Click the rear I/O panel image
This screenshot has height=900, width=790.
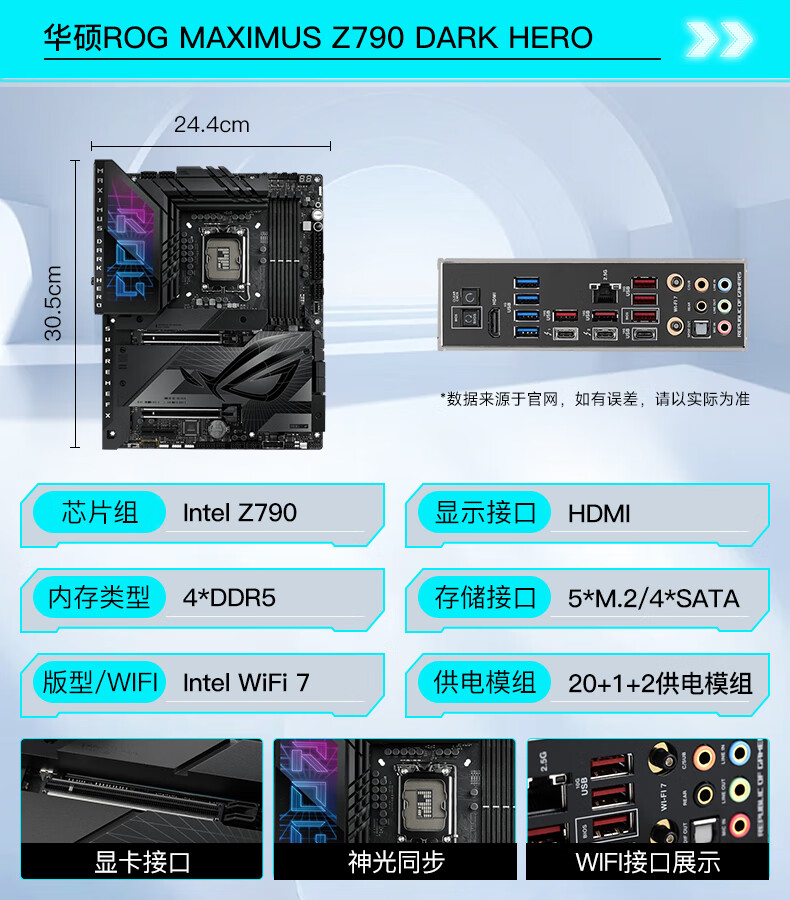592,304
